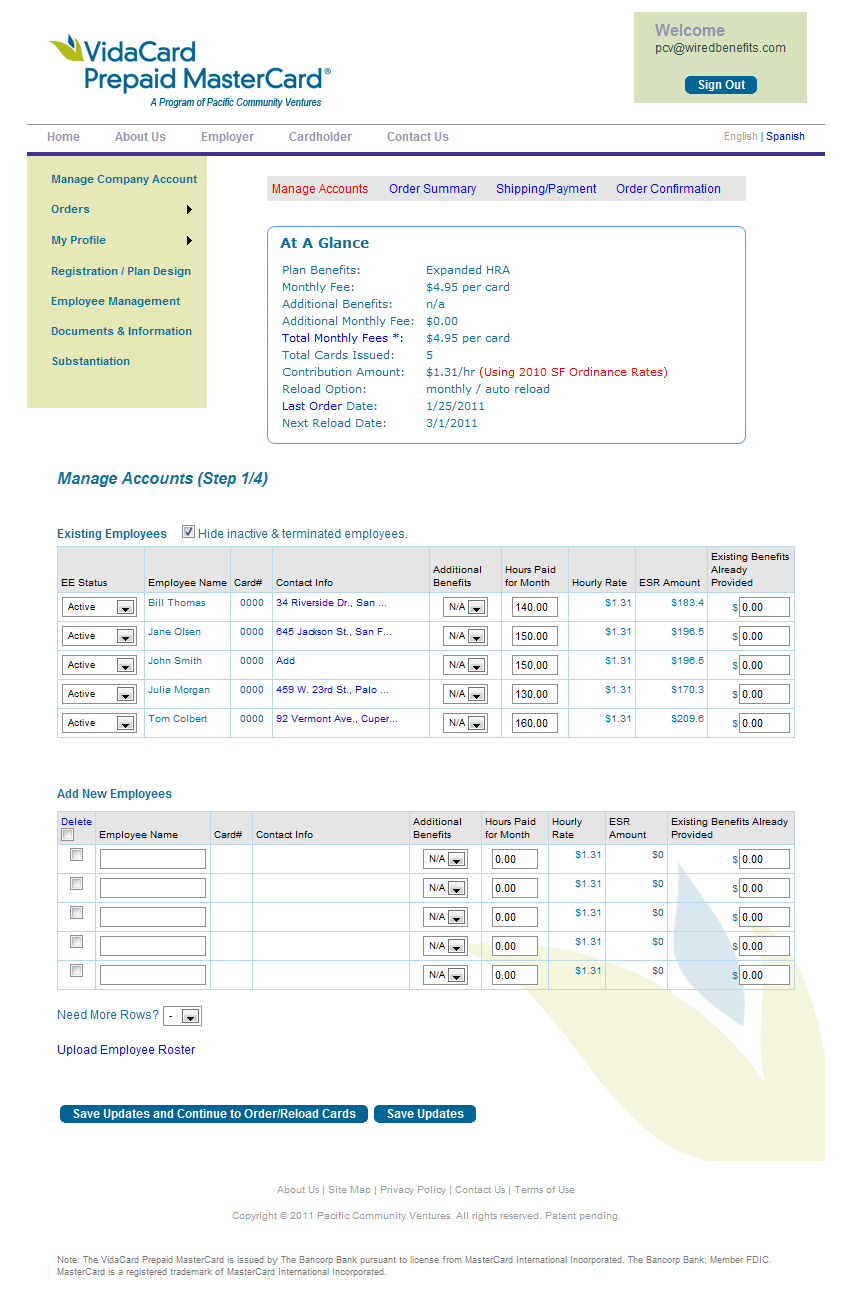845x1296 pixels.
Task: Expand the Orders sidebar submenu
Action: 121,209
